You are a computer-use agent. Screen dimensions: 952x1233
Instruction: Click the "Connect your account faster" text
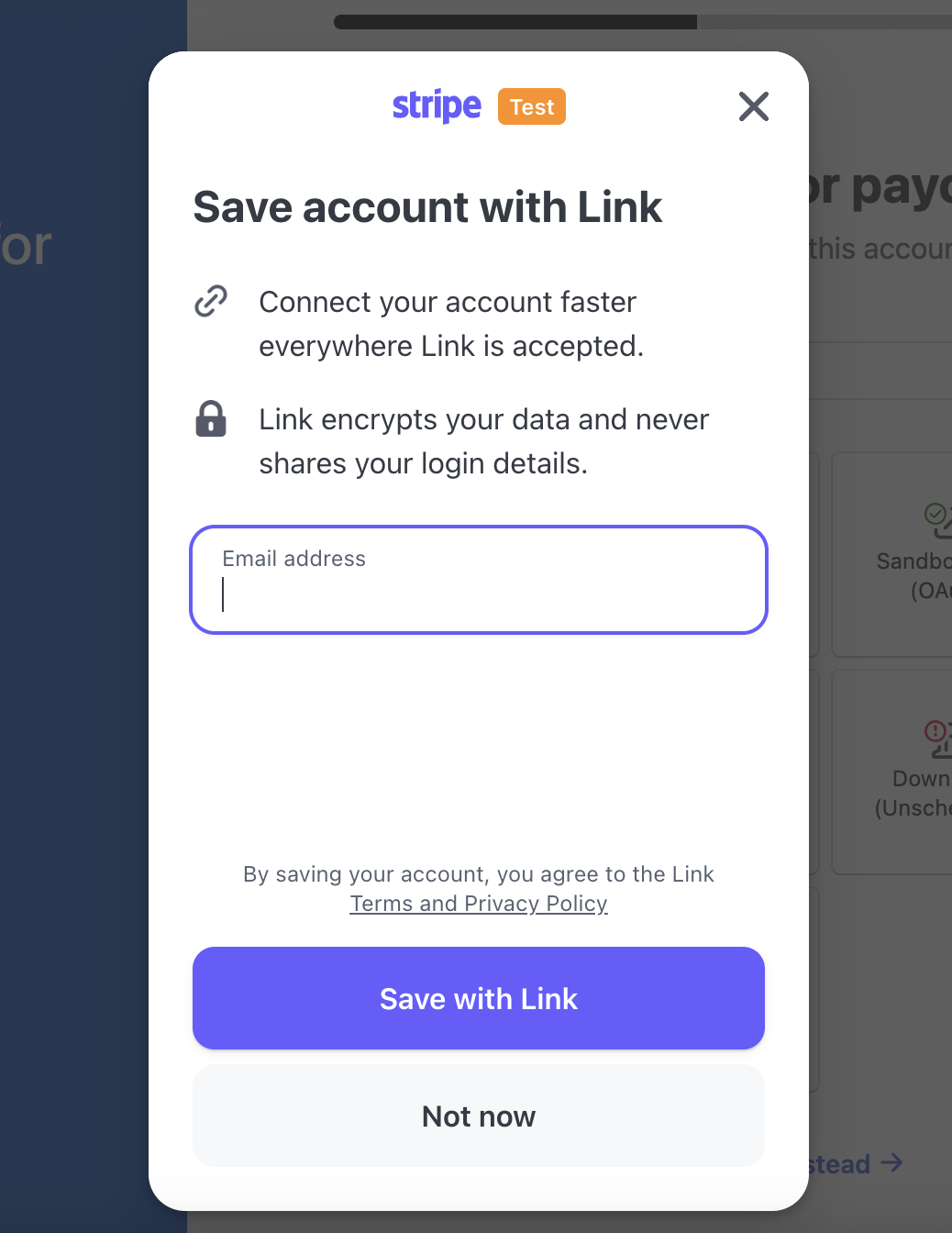pyautogui.click(x=448, y=302)
